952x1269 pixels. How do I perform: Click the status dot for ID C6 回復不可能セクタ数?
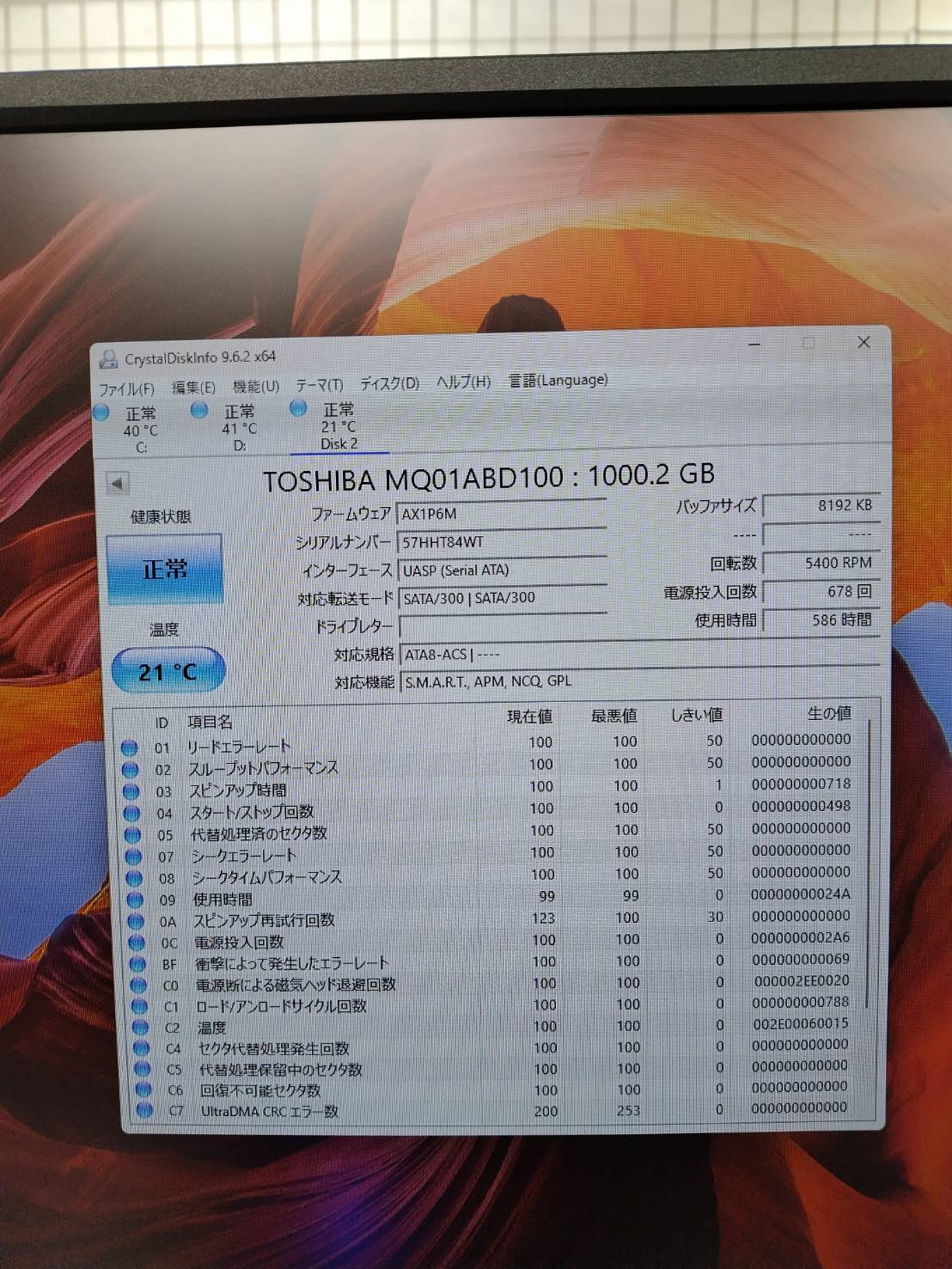(x=143, y=1089)
